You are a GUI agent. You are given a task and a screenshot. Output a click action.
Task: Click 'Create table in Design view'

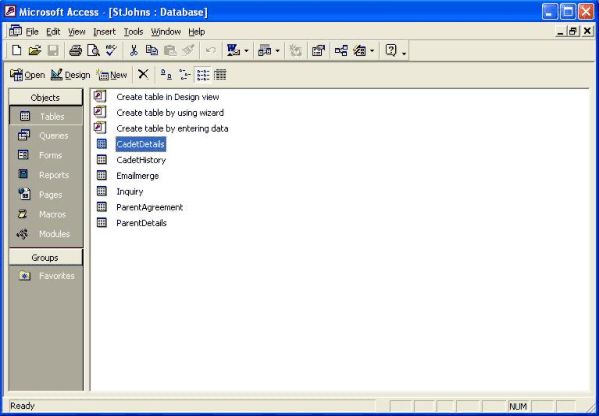click(168, 97)
